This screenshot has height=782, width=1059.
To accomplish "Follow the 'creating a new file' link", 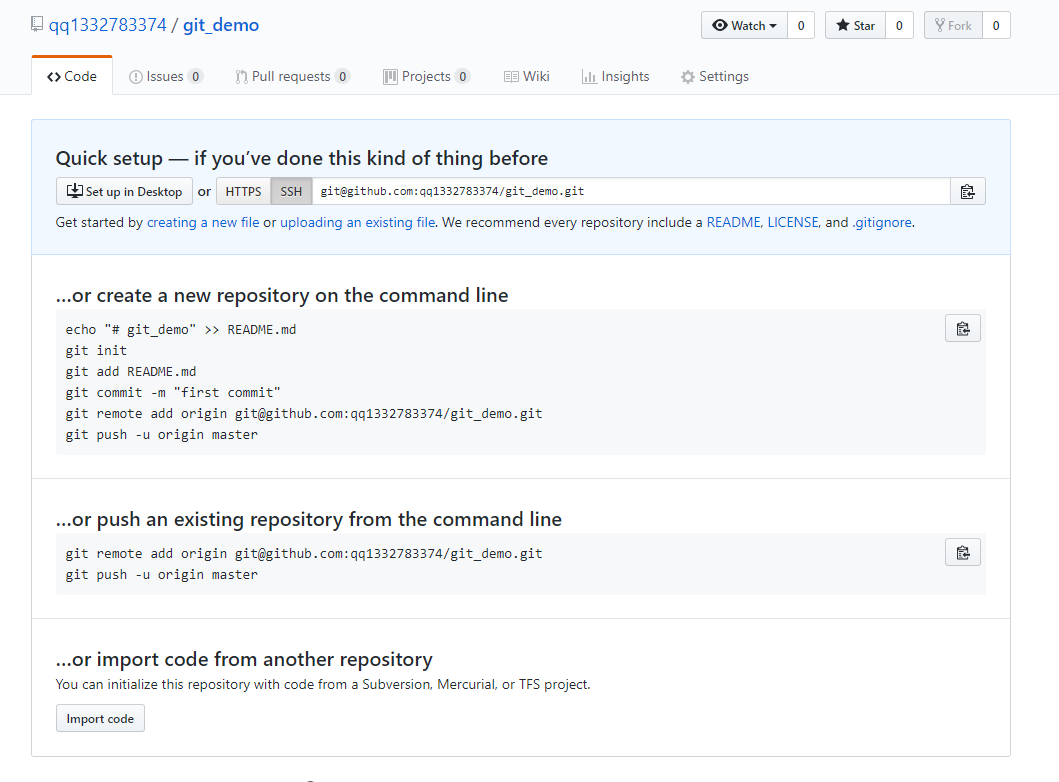I will 203,223.
